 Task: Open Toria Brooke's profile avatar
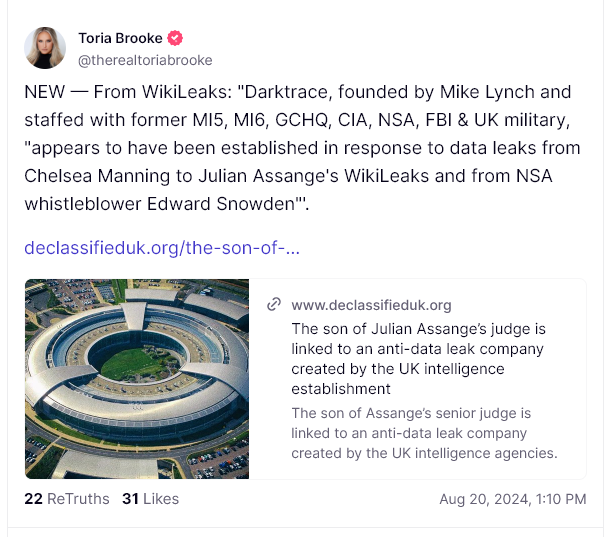click(45, 48)
